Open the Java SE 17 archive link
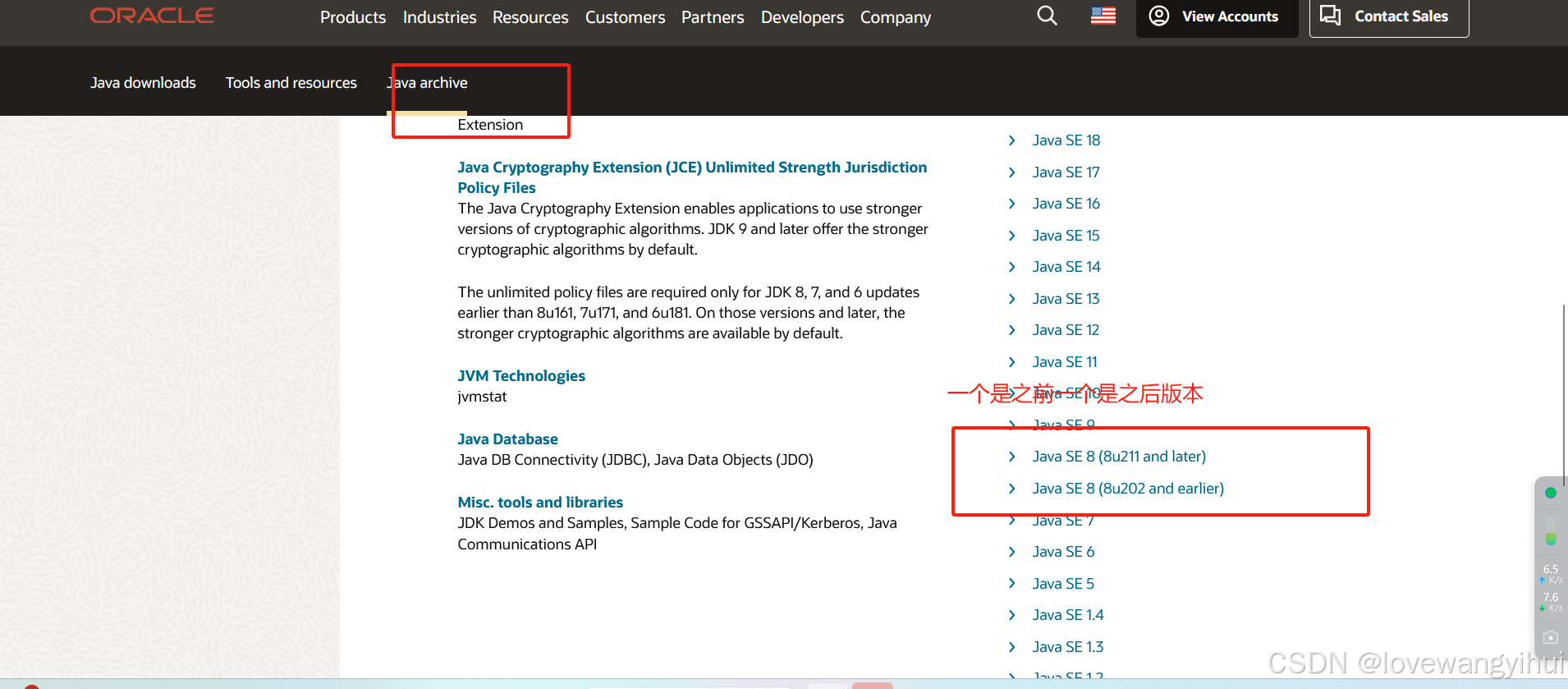The width and height of the screenshot is (1568, 689). pos(1066,172)
